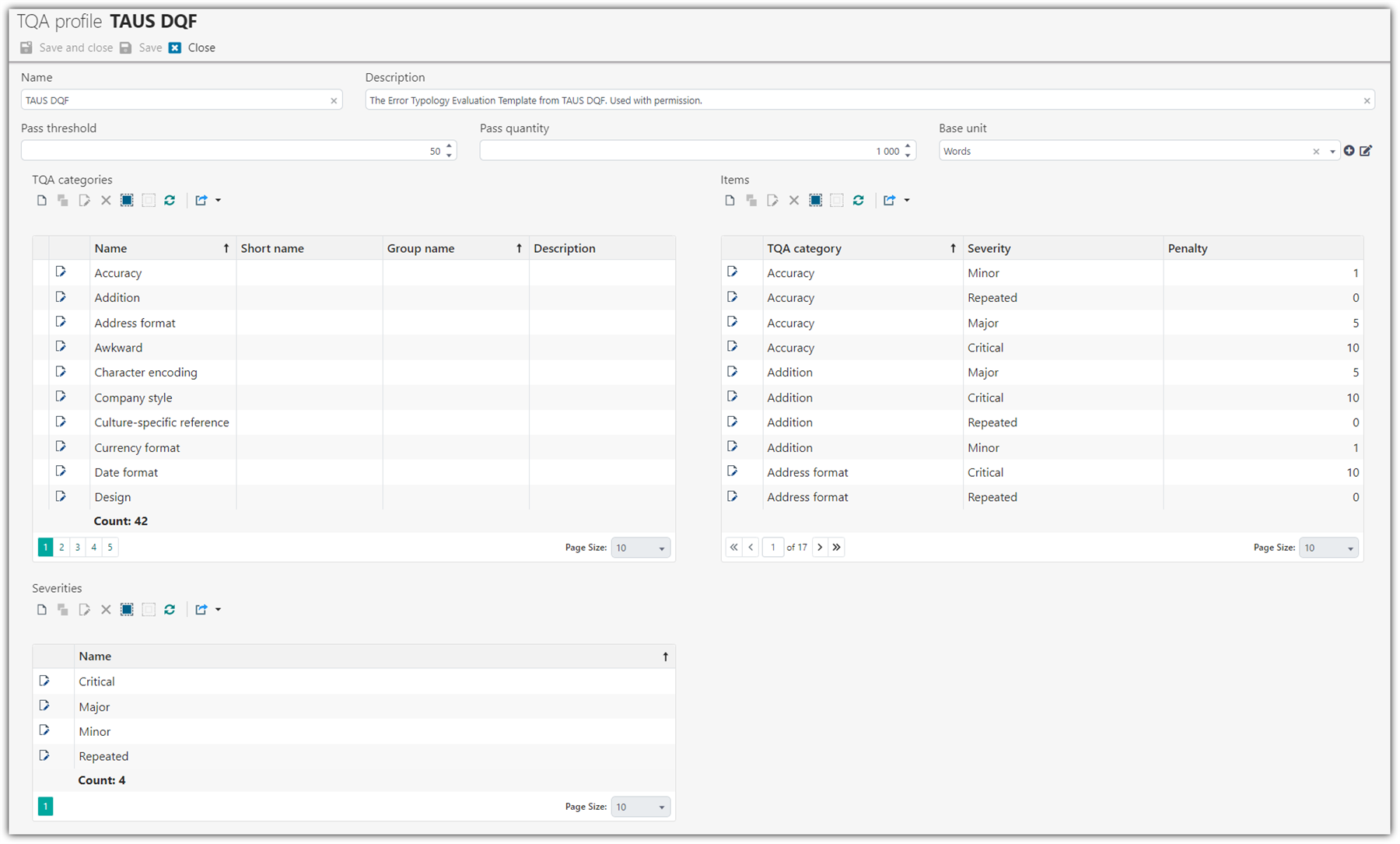1400x844 pixels.
Task: Click New icon in Severities toolbar
Action: (x=41, y=610)
